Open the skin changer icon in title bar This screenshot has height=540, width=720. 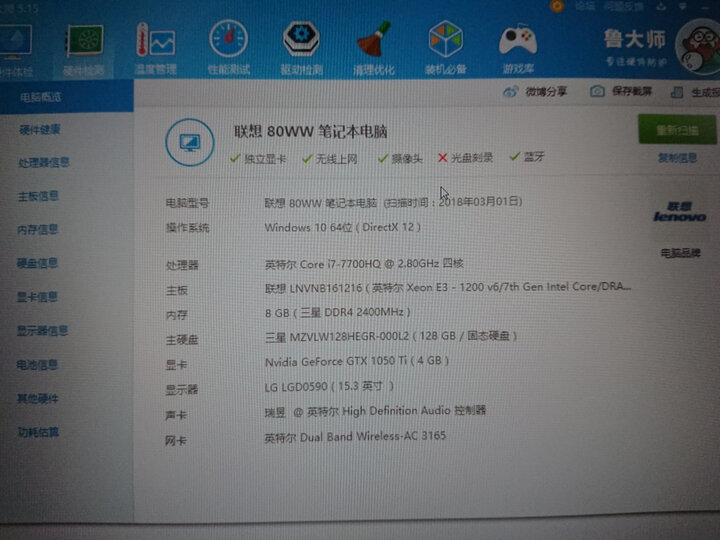(661, 6)
